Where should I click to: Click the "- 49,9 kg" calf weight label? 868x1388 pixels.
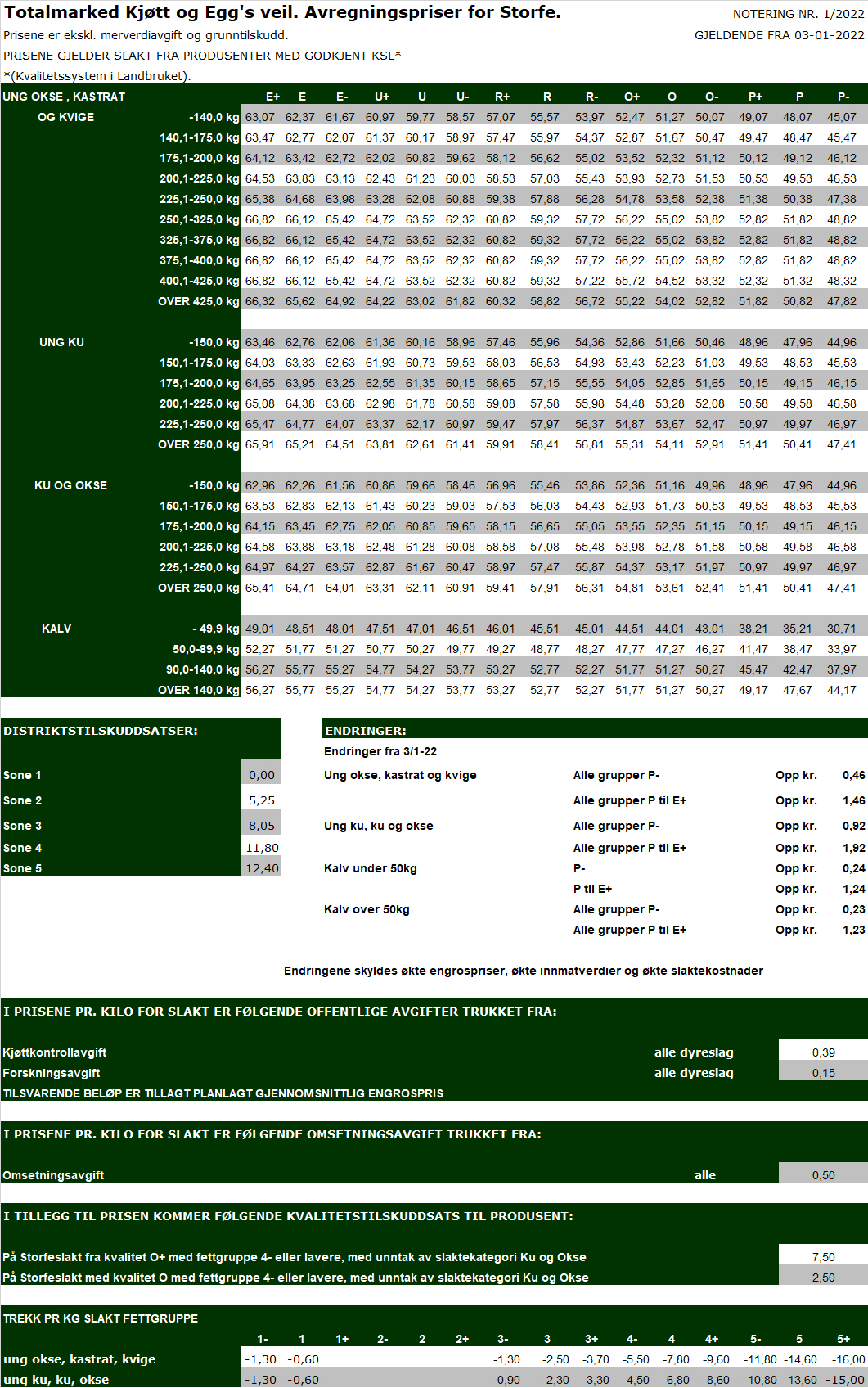[216, 629]
